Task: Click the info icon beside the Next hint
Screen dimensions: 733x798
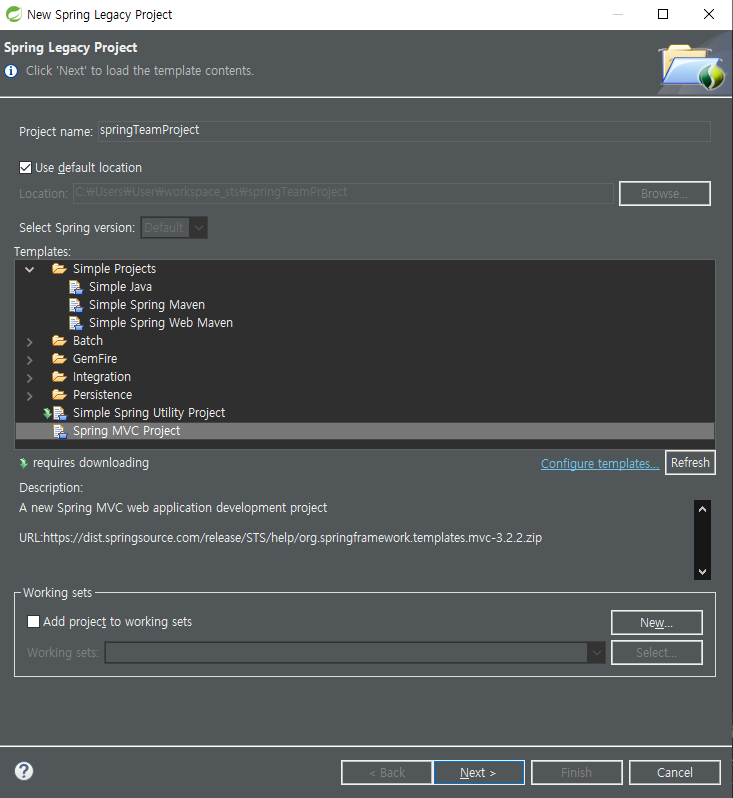Action: (11, 71)
